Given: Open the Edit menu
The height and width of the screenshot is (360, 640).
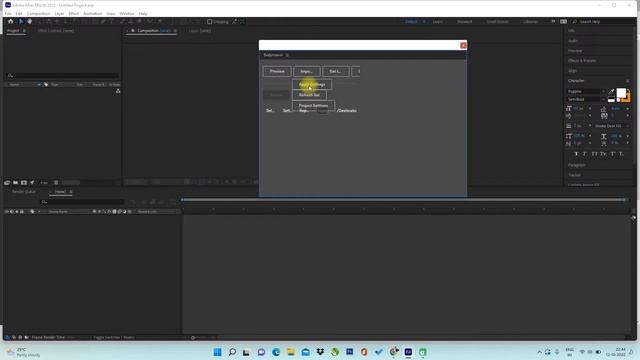Looking at the screenshot, I should [19, 13].
